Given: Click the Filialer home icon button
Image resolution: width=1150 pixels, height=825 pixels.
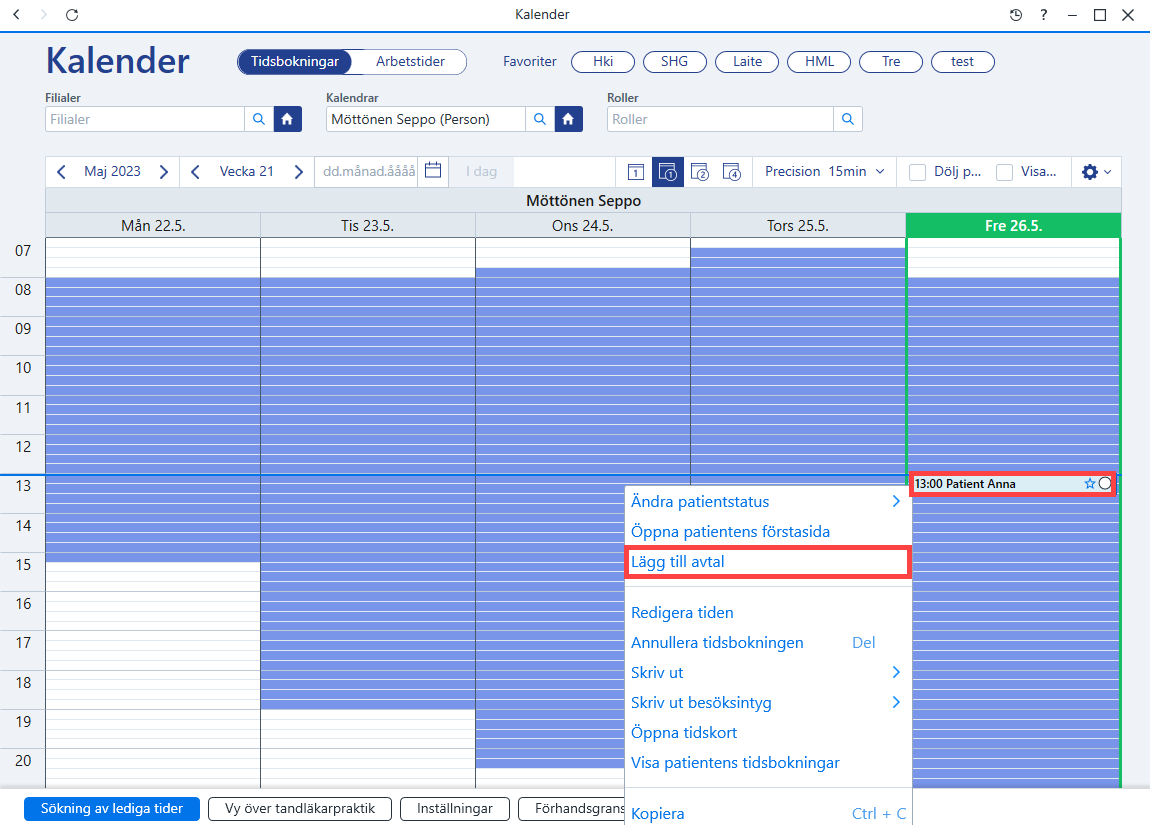Looking at the screenshot, I should coord(288,119).
